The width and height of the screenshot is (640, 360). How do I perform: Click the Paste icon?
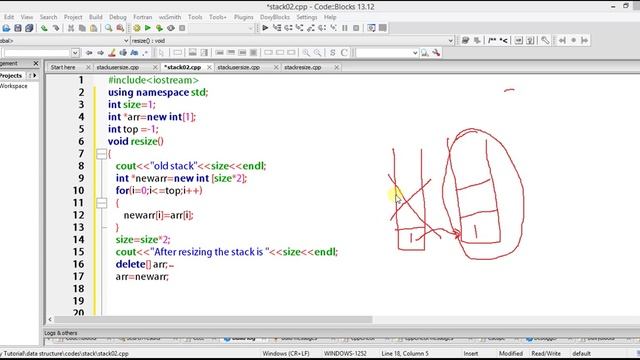pyautogui.click(x=93, y=28)
